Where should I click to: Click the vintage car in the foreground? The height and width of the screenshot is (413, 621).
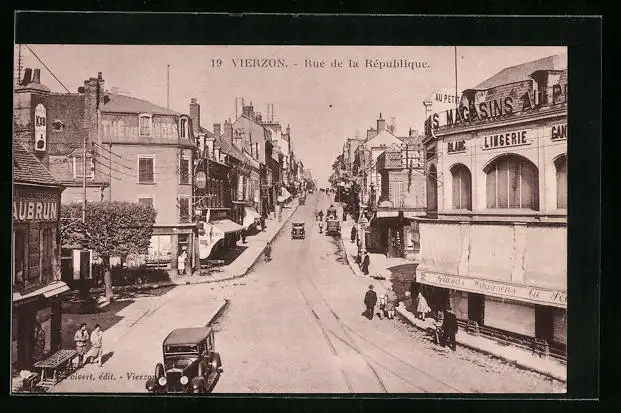coord(187,360)
